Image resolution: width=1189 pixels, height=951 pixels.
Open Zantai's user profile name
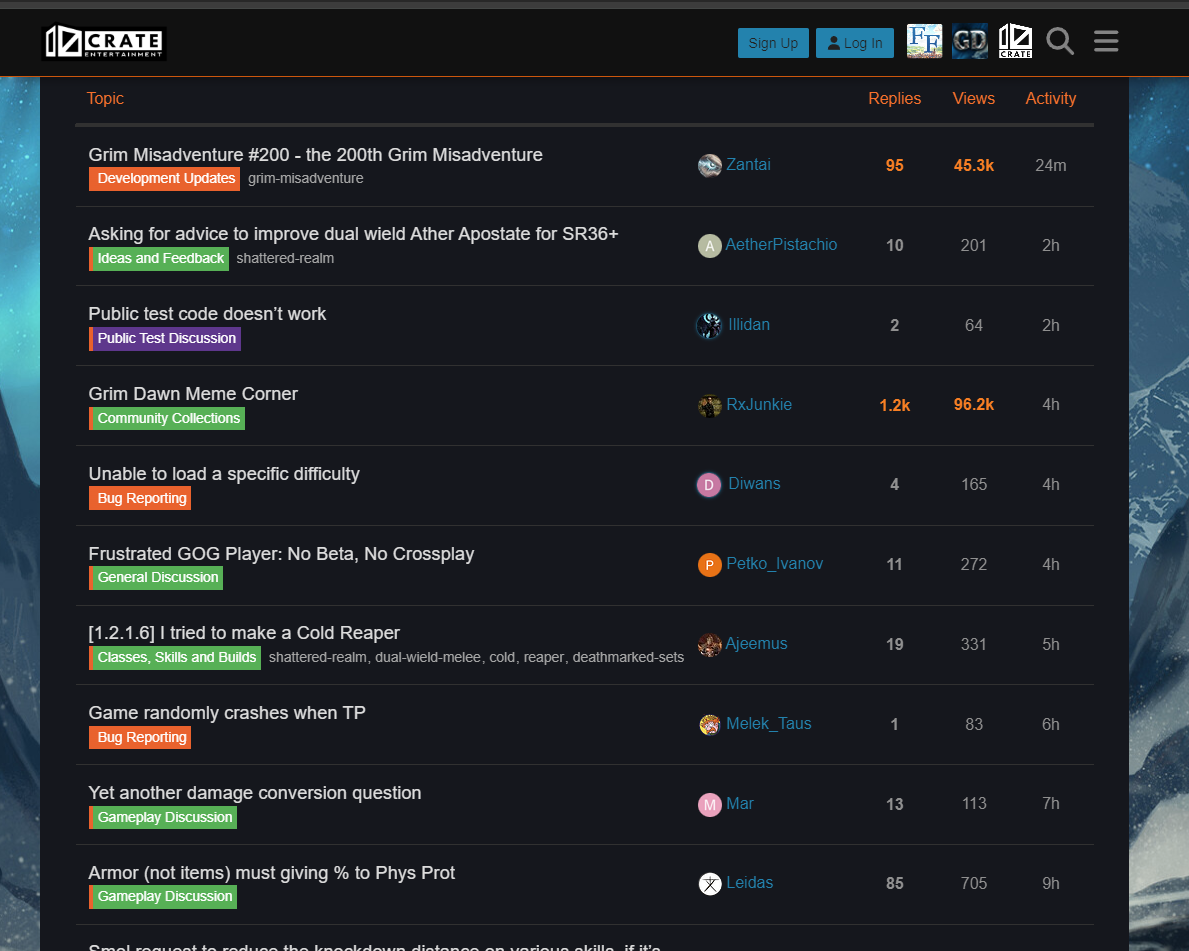748,165
